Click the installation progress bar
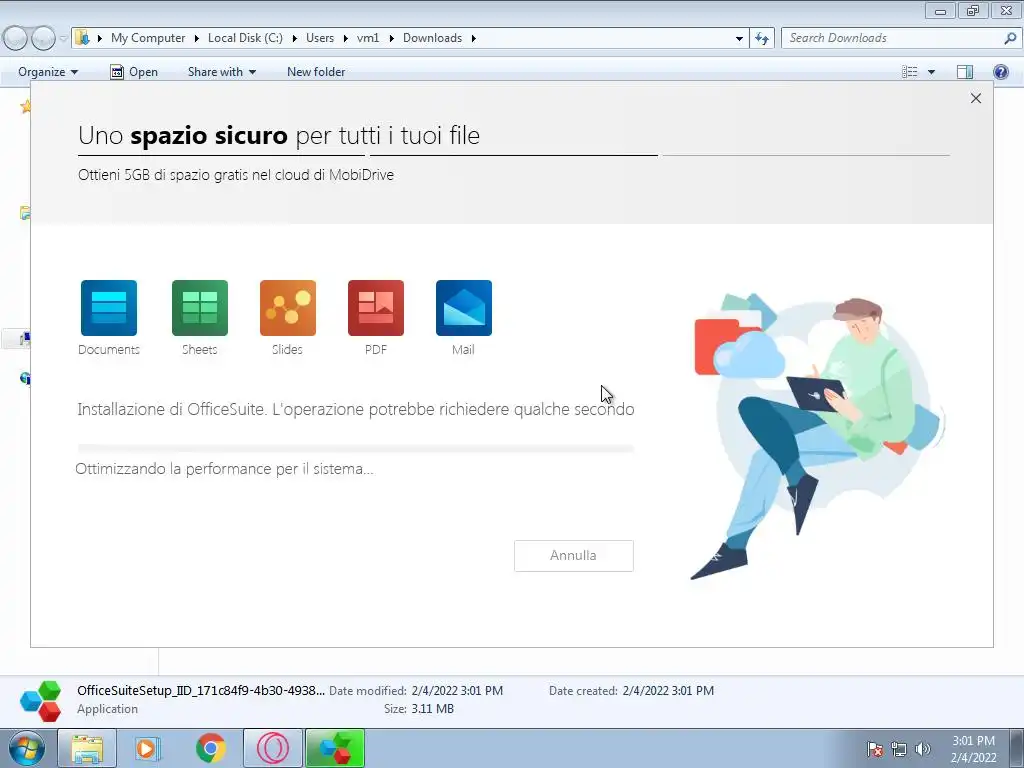 tap(355, 449)
